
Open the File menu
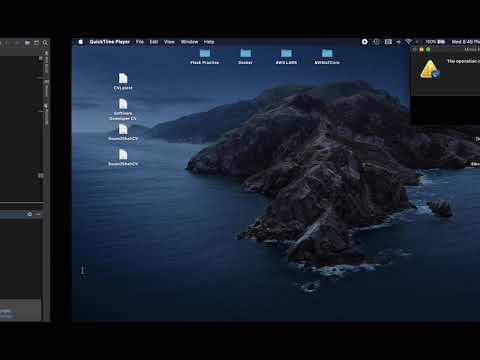coord(140,42)
